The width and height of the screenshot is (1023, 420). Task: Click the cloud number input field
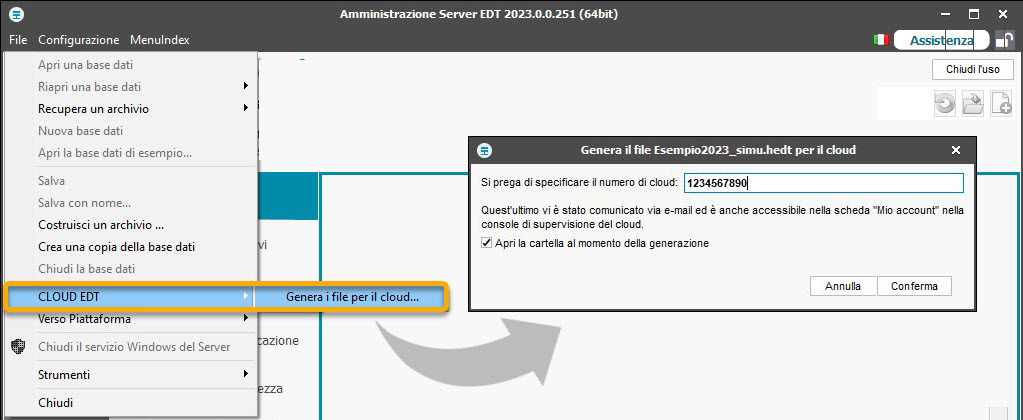coord(823,183)
